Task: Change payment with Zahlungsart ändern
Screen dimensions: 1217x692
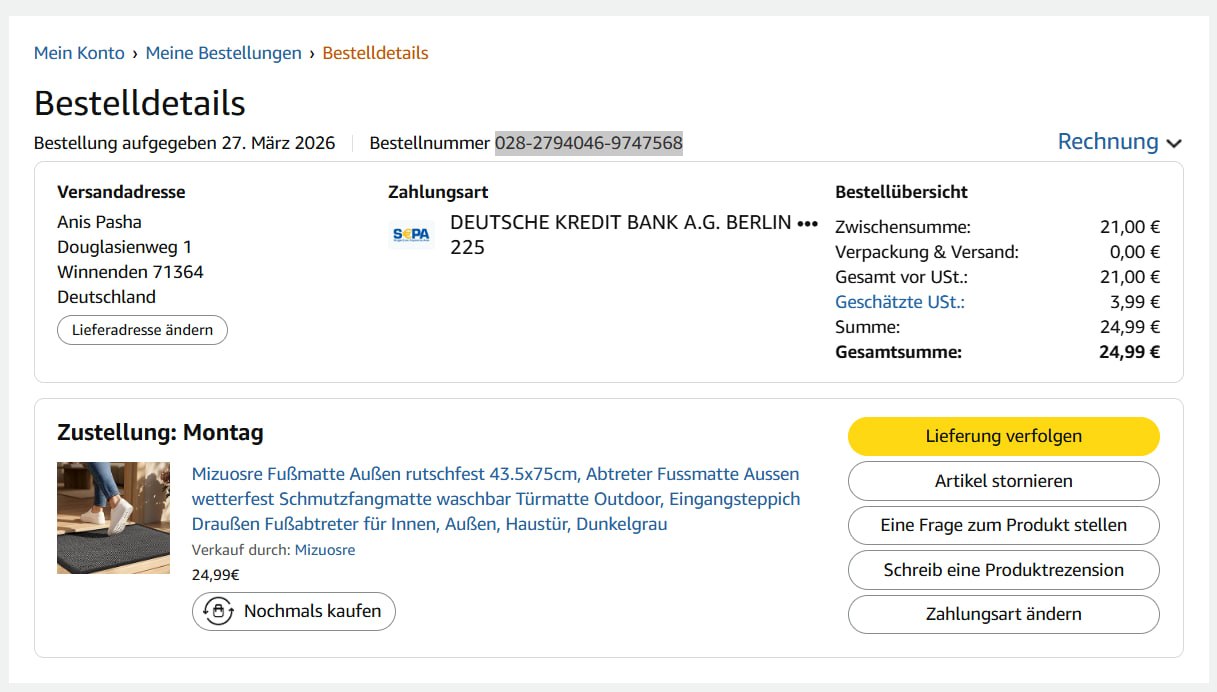Action: click(1003, 614)
